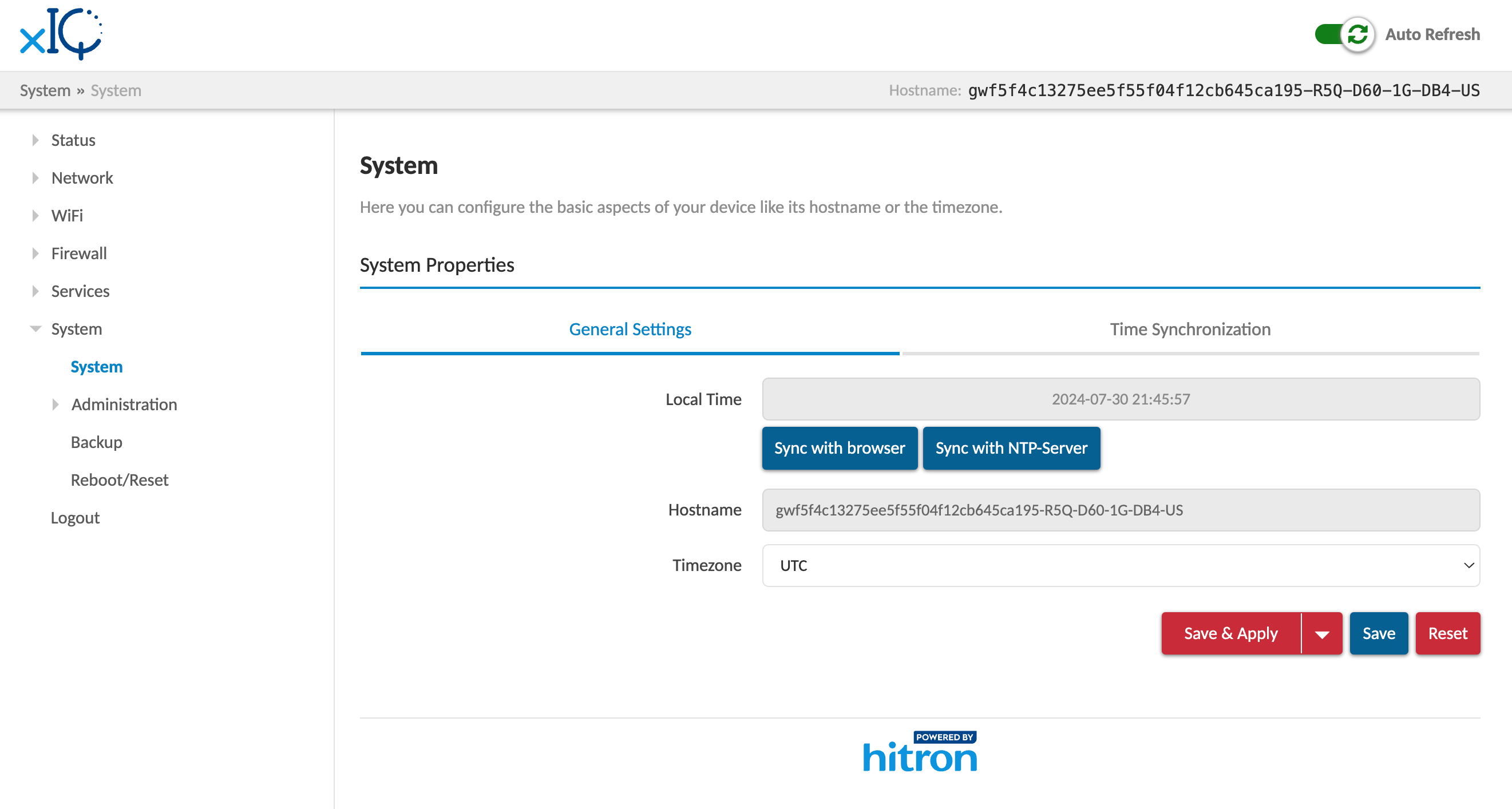Expand the Services menu arrow
The image size is (1512, 809).
[35, 291]
